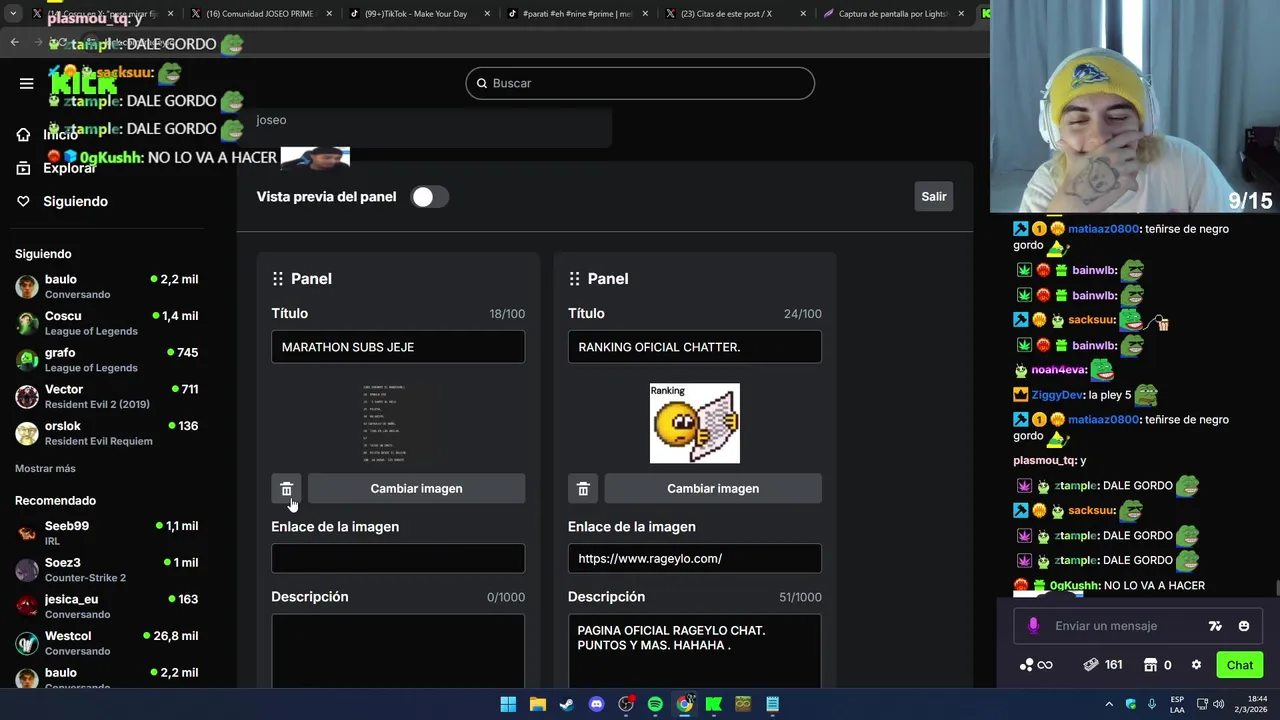Image resolution: width=1280 pixels, height=720 pixels.
Task: Open Steam from the taskbar
Action: coord(567,704)
